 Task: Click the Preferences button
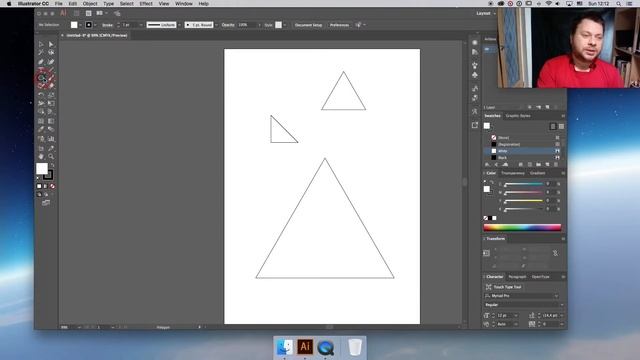[x=339, y=25]
